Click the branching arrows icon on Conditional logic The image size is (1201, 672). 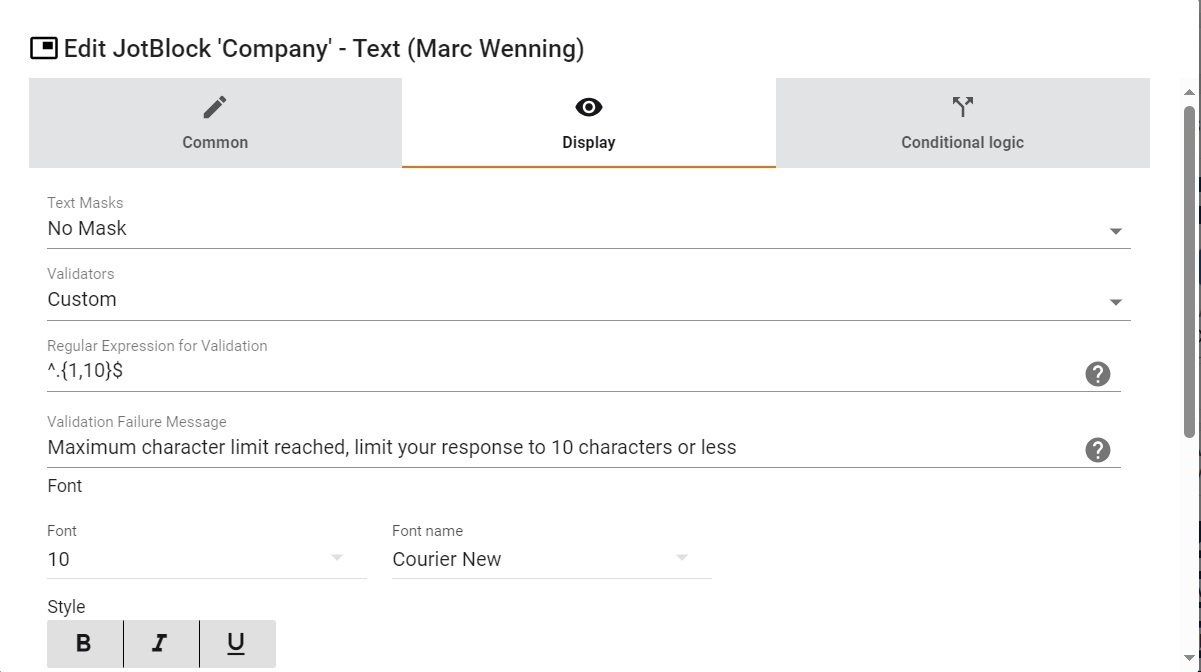pyautogui.click(x=962, y=107)
